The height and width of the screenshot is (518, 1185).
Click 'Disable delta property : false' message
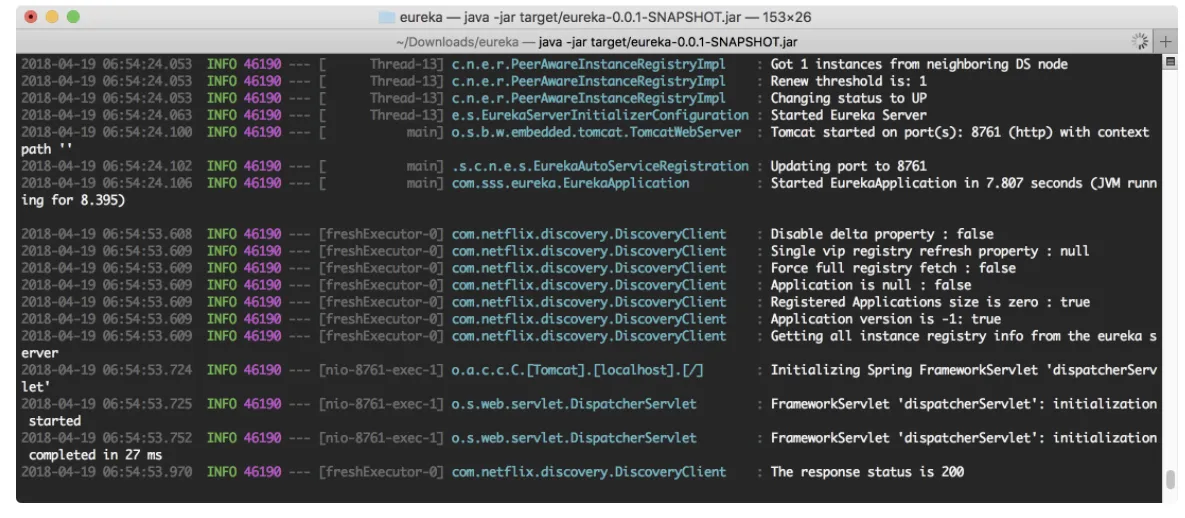click(882, 234)
